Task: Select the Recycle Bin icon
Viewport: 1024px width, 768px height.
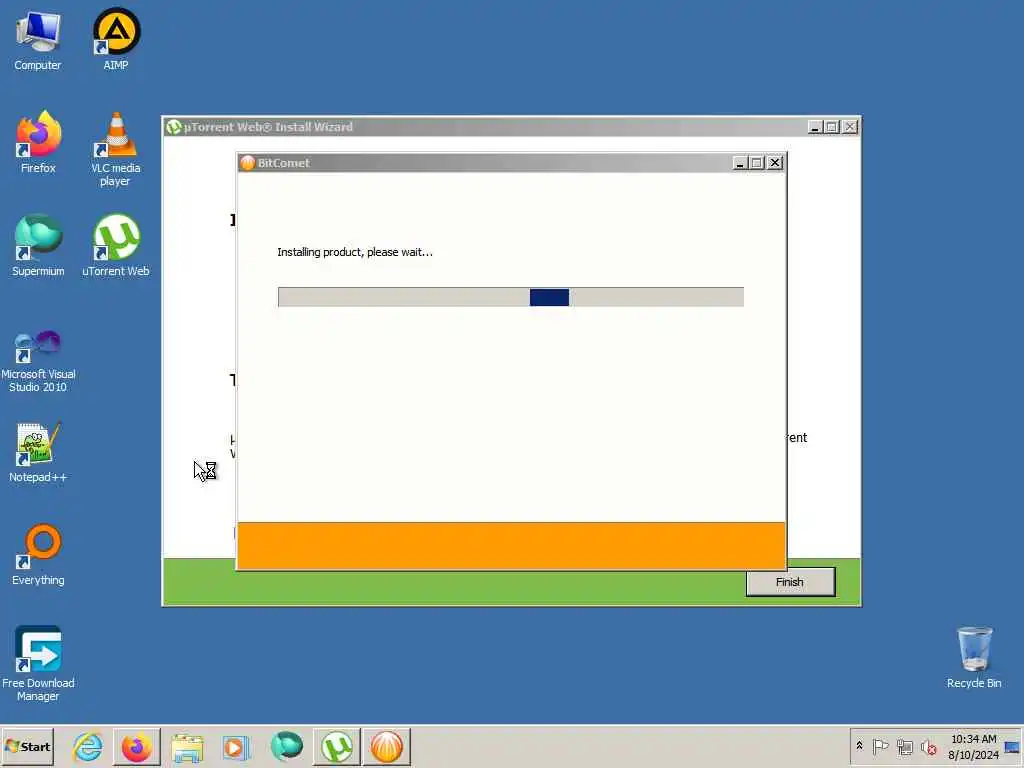Action: click(974, 658)
